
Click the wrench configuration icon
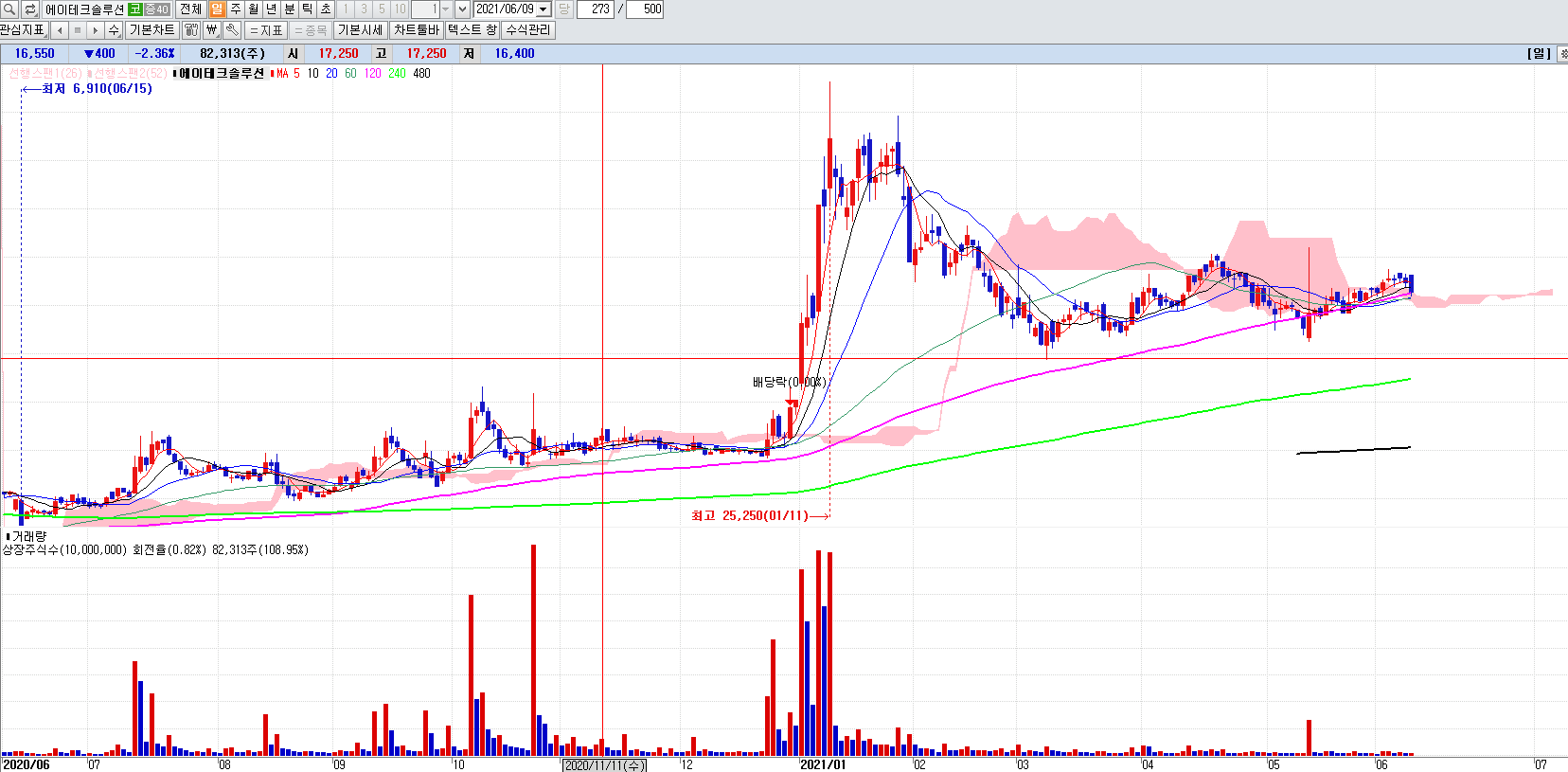pyautogui.click(x=232, y=30)
